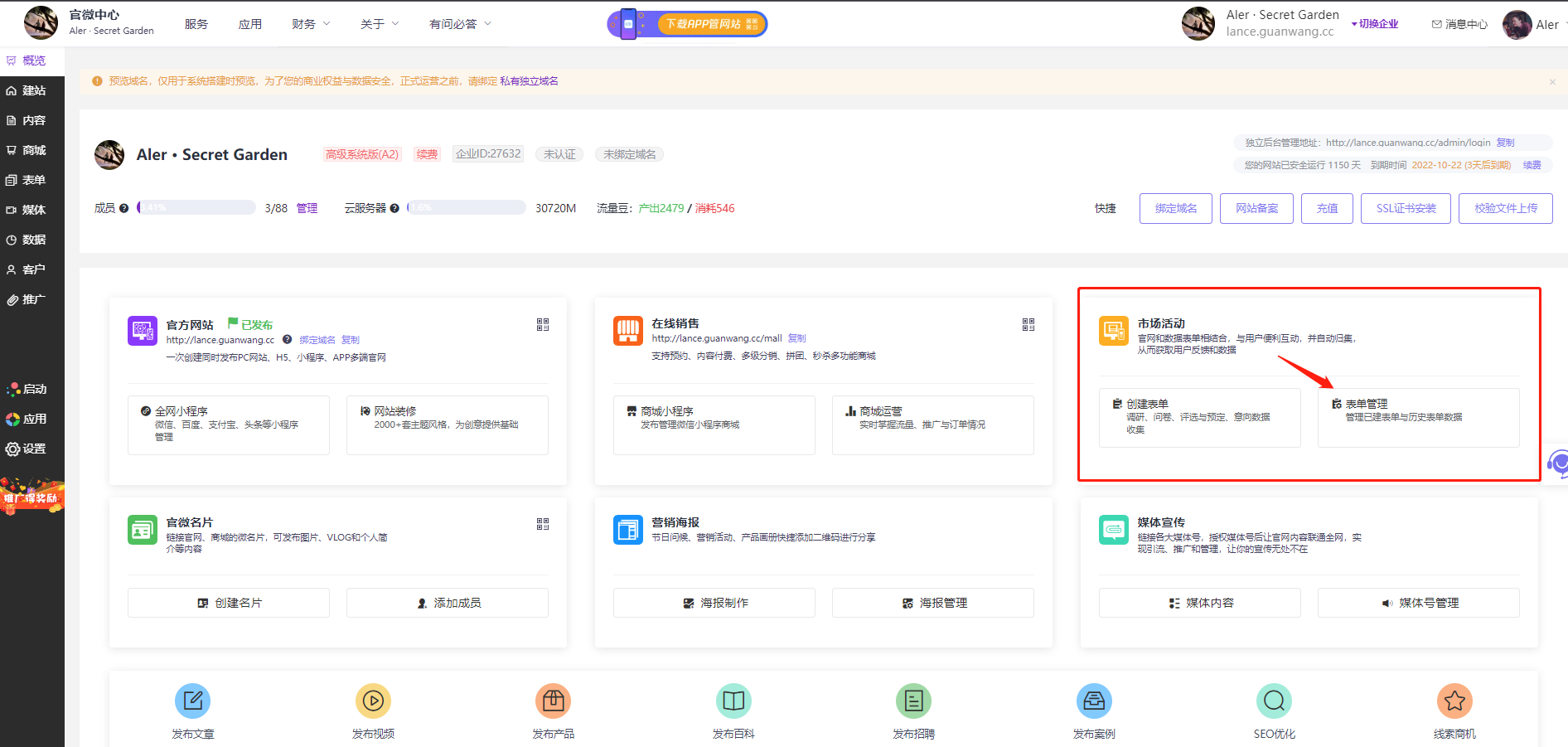Image resolution: width=1568 pixels, height=747 pixels.
Task: Open the 发布视频 publish video icon
Action: tap(373, 701)
